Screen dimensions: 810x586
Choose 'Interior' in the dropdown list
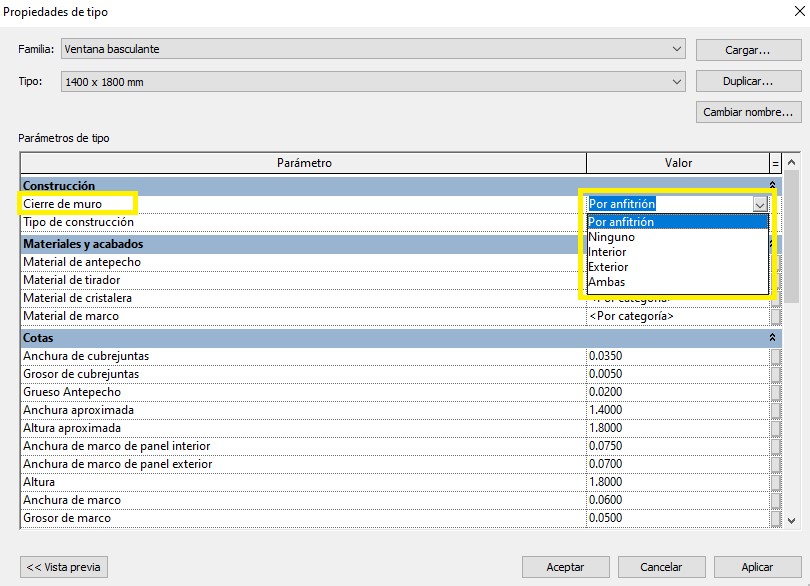[607, 252]
